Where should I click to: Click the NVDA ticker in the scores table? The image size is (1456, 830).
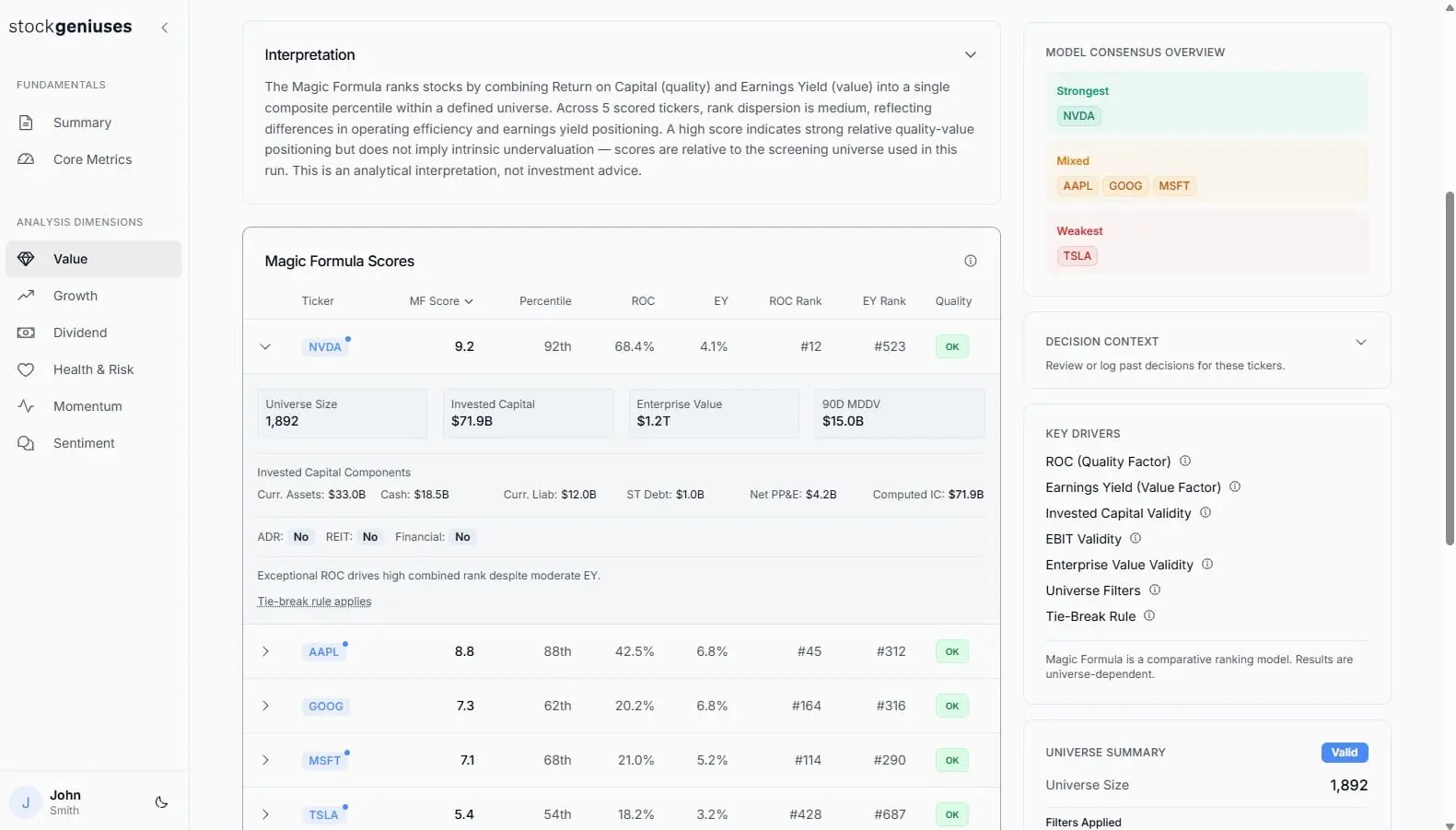[325, 347]
